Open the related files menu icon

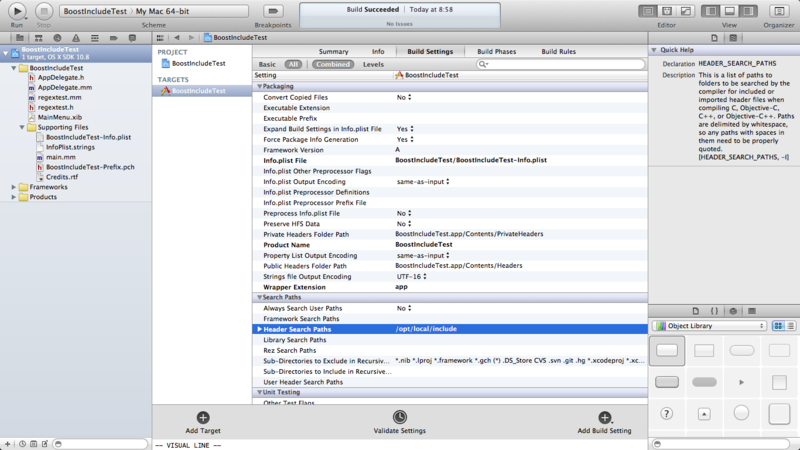tap(160, 38)
